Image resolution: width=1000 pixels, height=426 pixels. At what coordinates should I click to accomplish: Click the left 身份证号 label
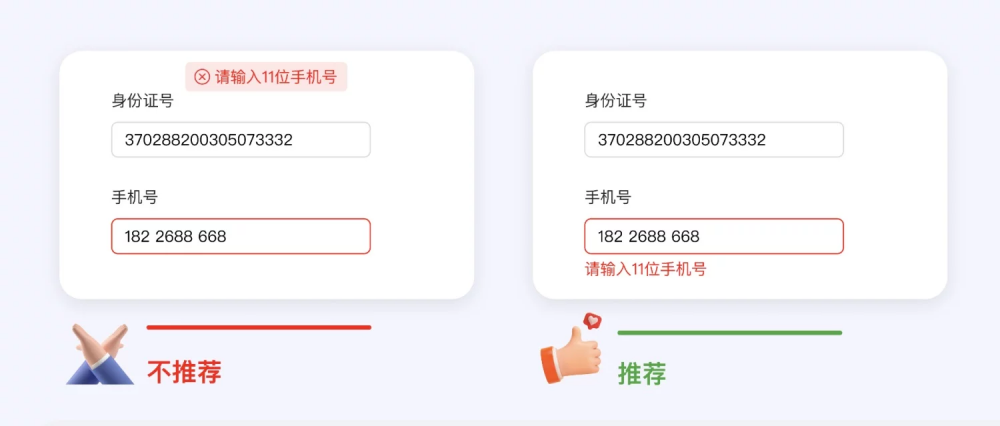click(143, 101)
